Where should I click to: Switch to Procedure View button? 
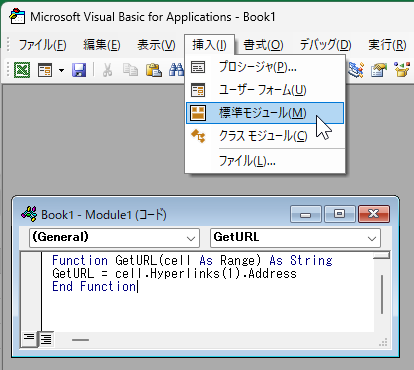29,339
